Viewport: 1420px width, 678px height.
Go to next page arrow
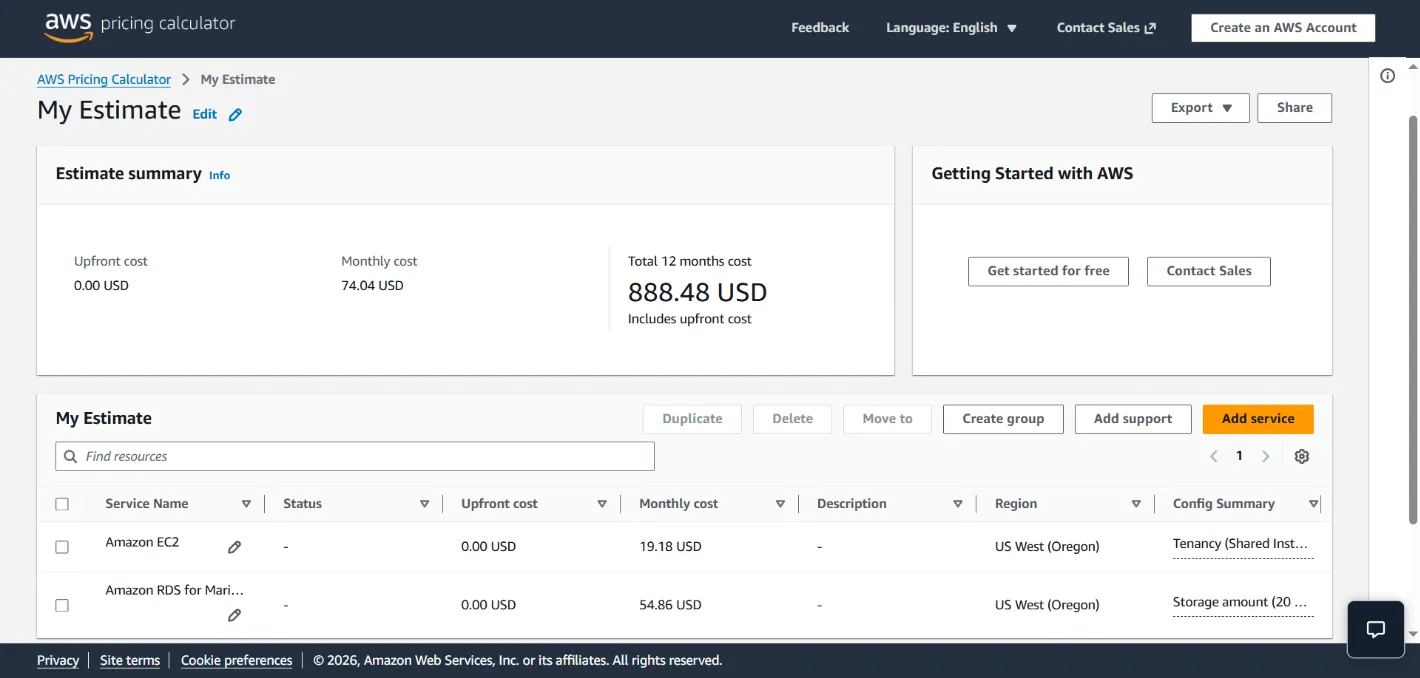tap(1265, 456)
